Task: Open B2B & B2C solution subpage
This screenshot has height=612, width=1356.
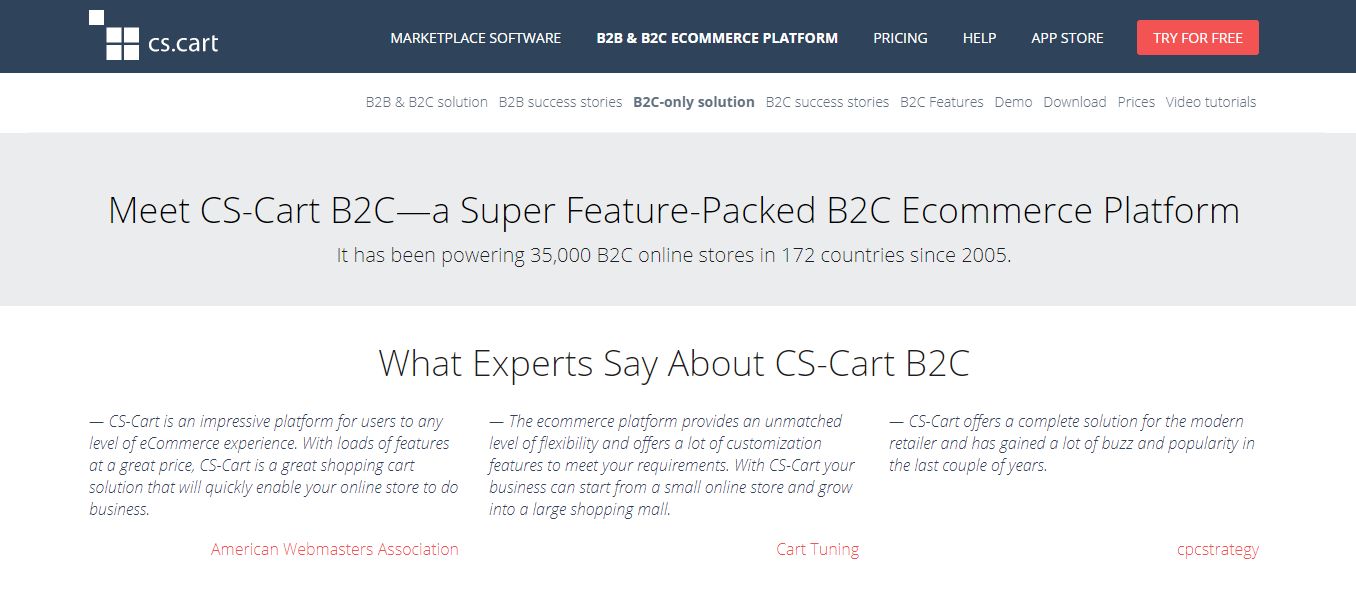Action: pos(426,102)
